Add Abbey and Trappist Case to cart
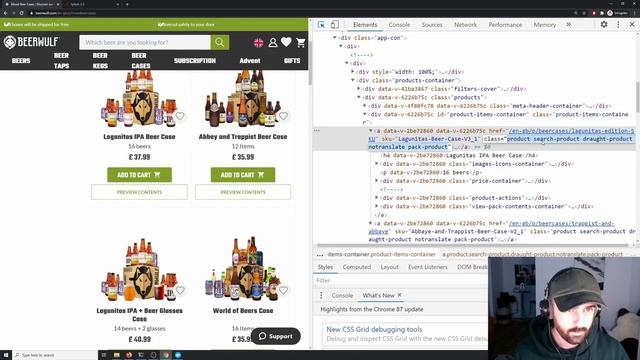This screenshot has width=640, height=360. coord(243,175)
